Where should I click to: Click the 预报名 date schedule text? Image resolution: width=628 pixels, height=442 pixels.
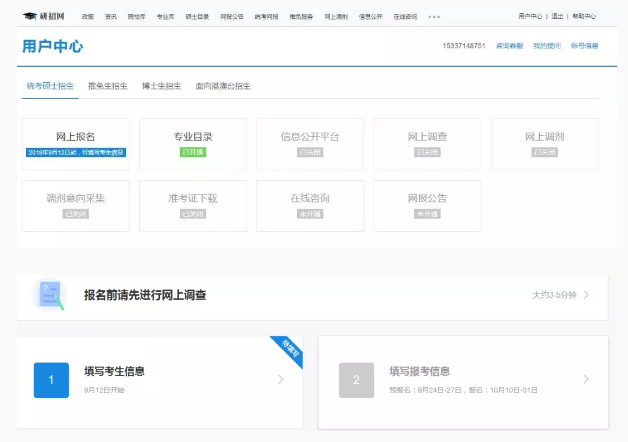point(463,390)
